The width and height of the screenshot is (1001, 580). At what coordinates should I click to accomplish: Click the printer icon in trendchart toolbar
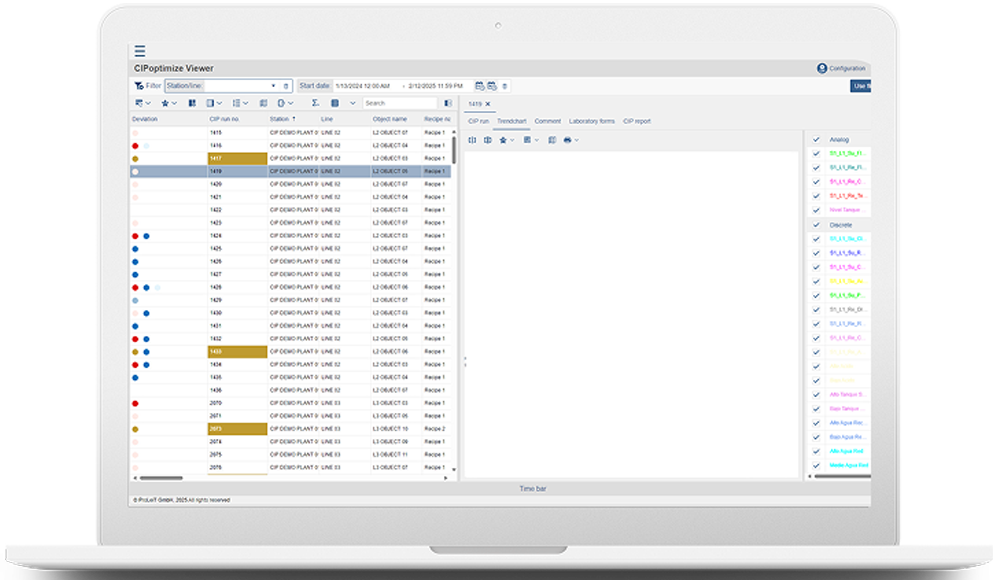click(567, 140)
